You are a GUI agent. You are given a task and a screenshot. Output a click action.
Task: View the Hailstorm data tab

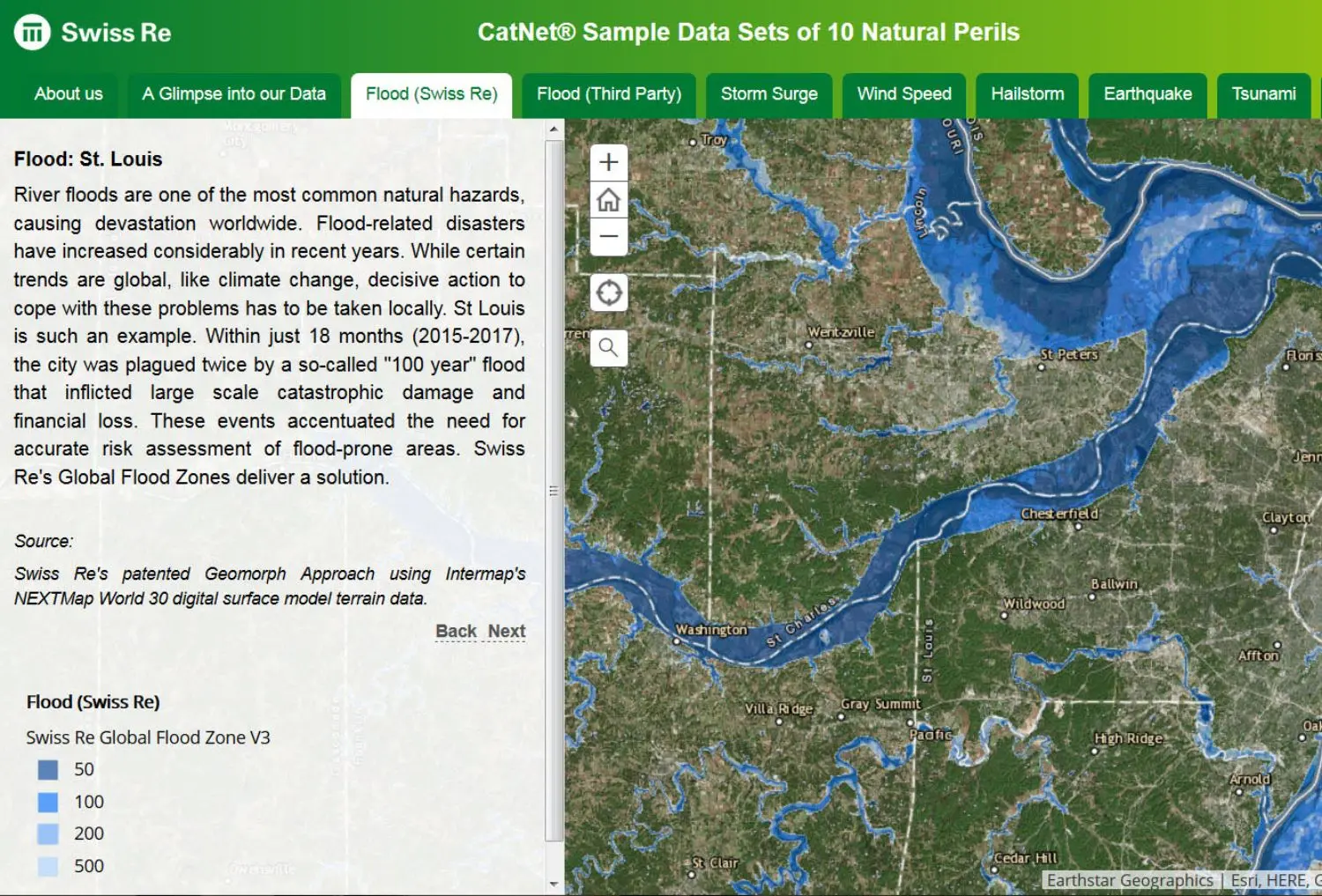1027,94
